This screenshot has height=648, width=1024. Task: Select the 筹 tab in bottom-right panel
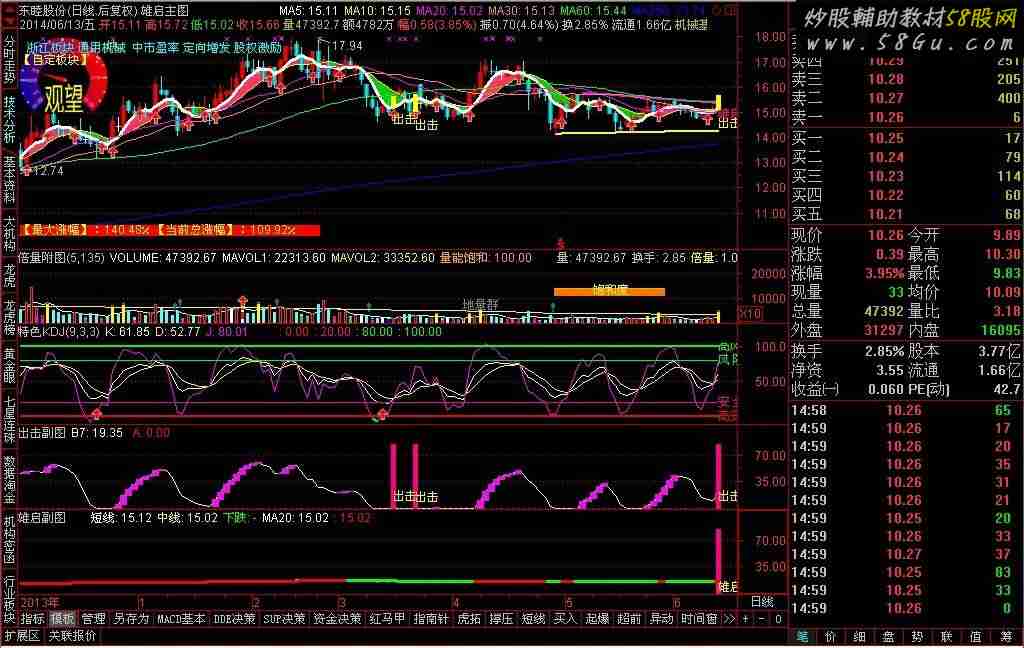pos(1005,636)
